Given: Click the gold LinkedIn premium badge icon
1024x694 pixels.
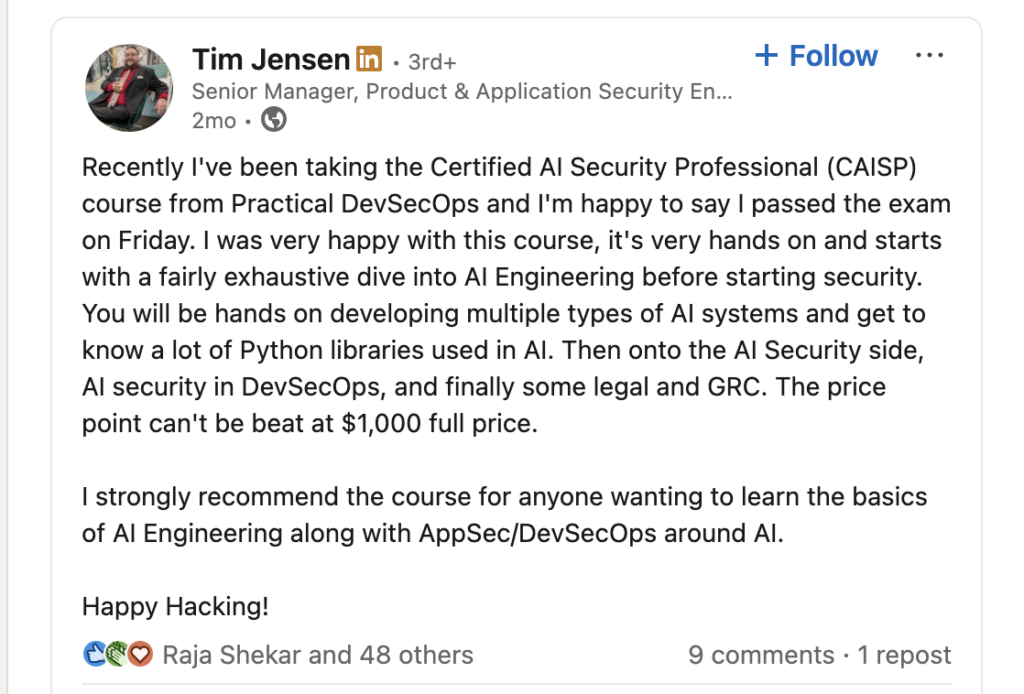Looking at the screenshot, I should coord(369,59).
